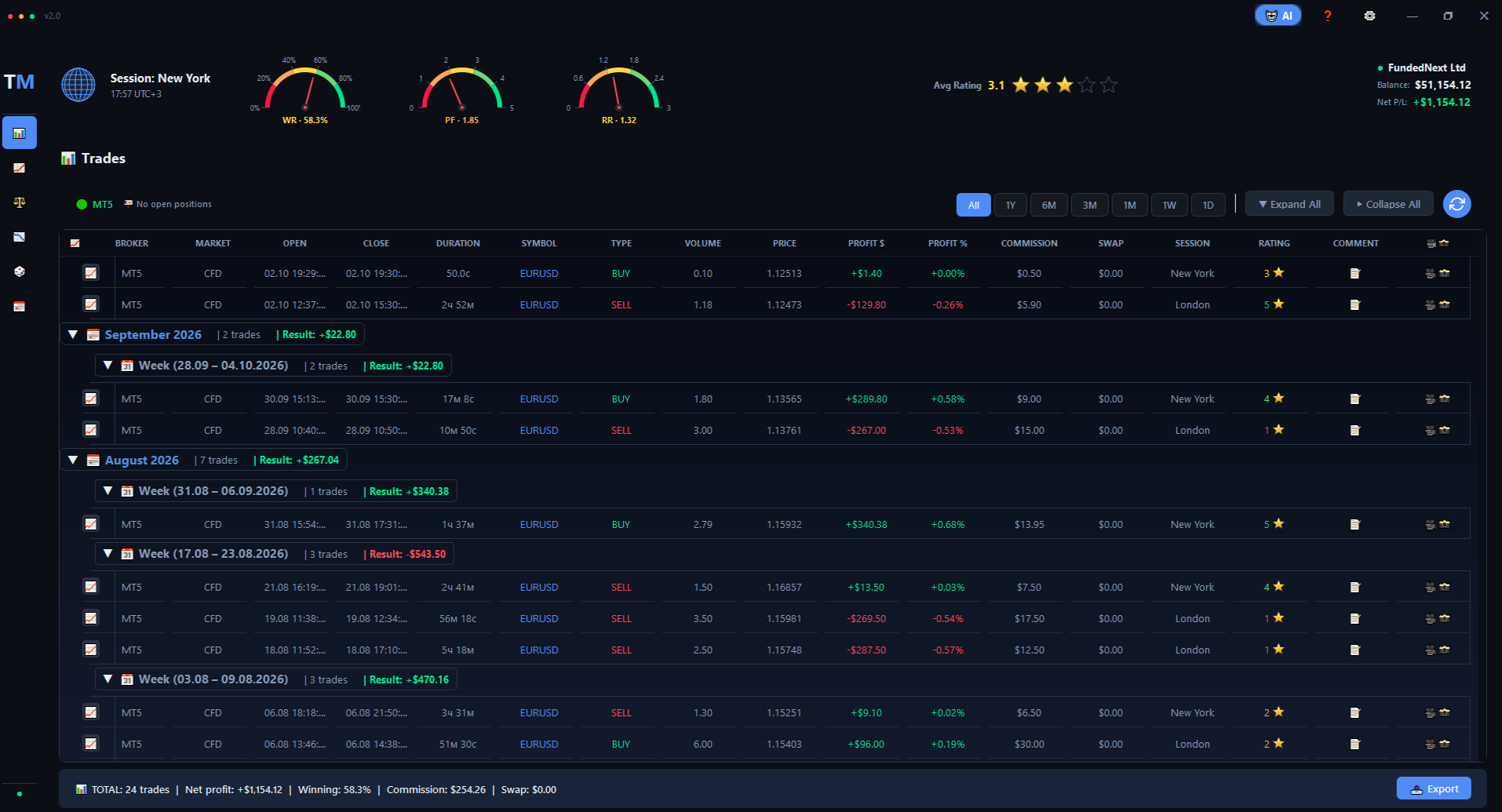The image size is (1502, 812).
Task: Edit comment for 02.10 19:29 BUY trade
Action: point(1354,274)
